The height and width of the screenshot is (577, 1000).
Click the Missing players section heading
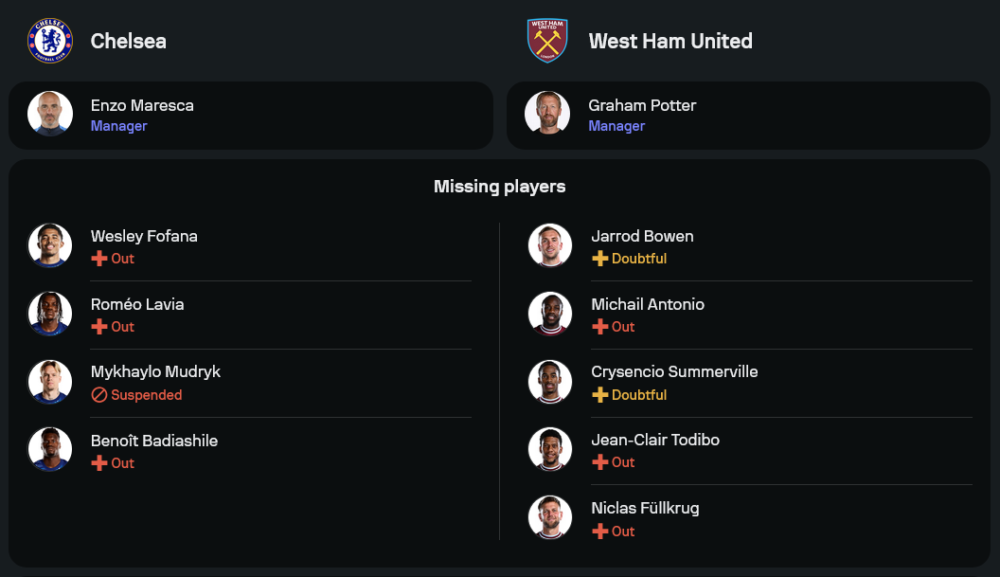coord(499,186)
